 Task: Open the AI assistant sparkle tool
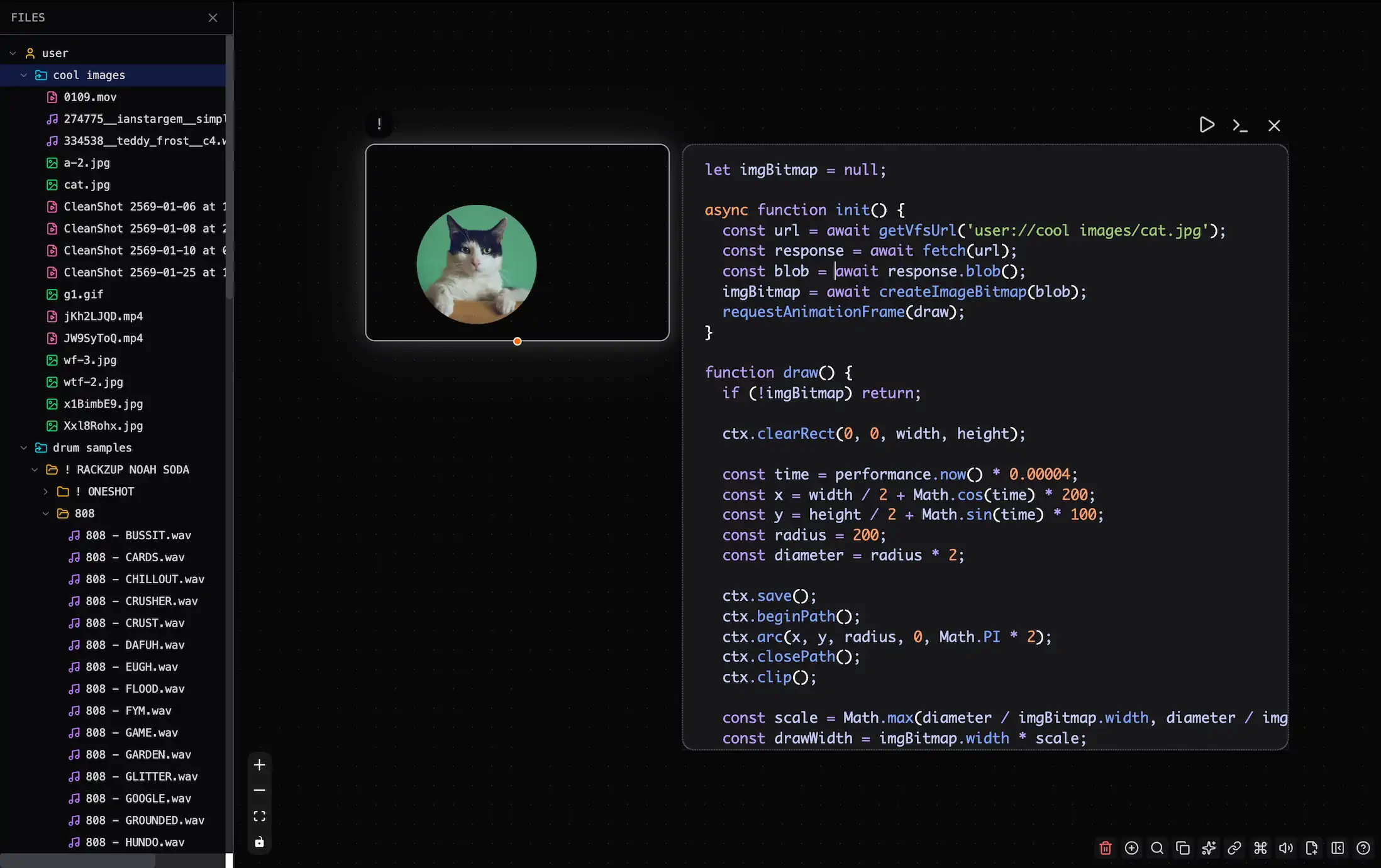[x=1208, y=848]
